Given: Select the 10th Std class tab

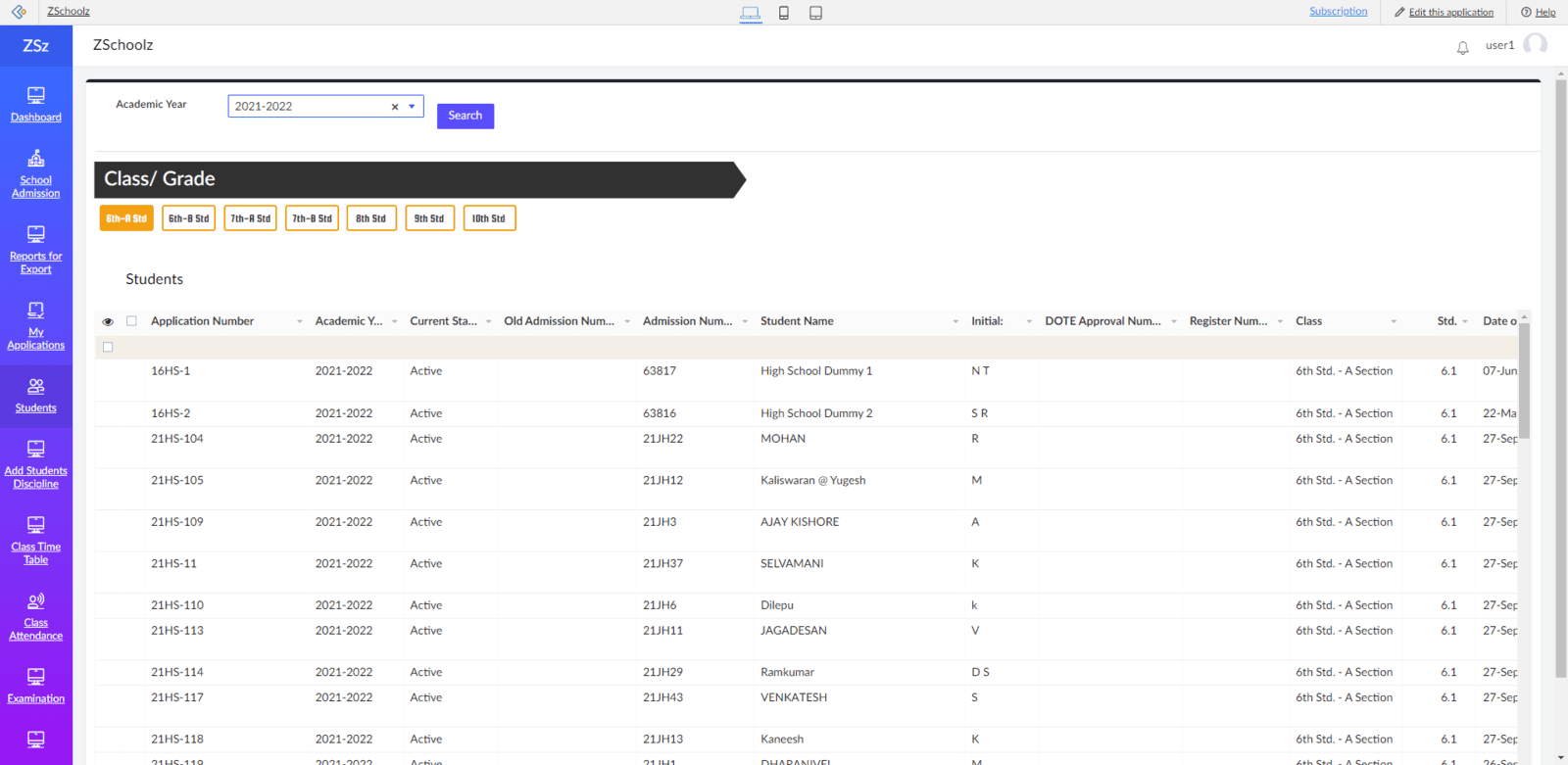Looking at the screenshot, I should tap(488, 218).
